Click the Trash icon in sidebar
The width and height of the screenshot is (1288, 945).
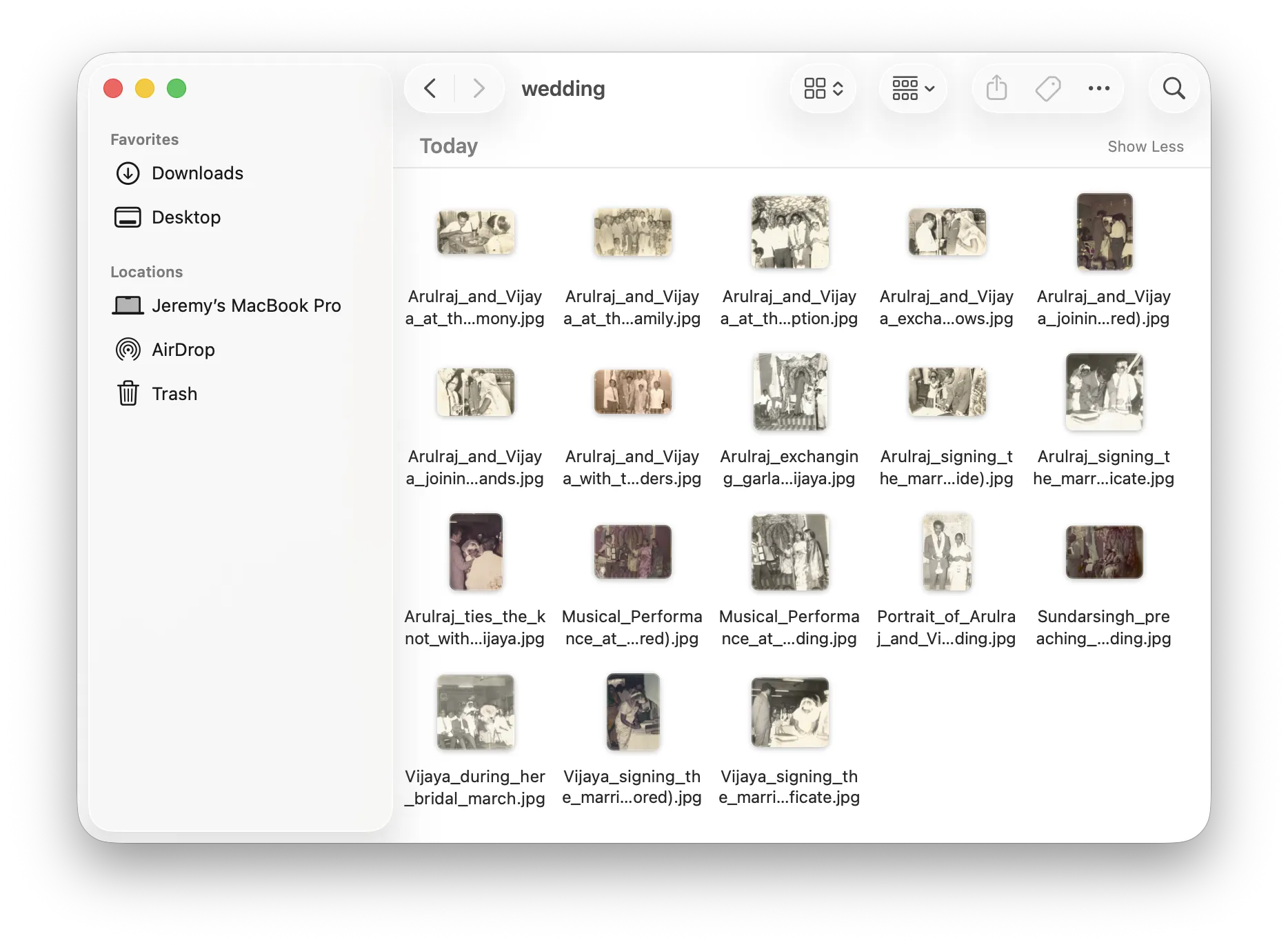[128, 394]
